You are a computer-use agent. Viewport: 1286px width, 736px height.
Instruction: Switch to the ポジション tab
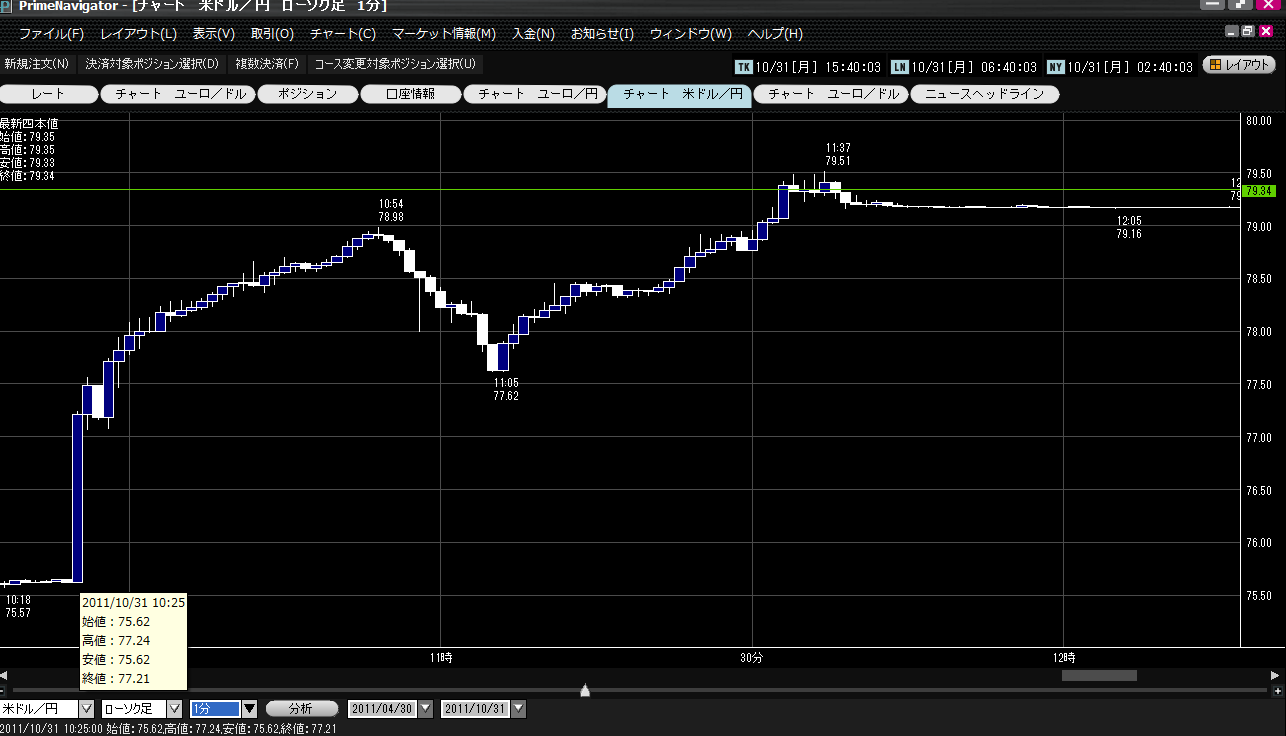pos(306,95)
